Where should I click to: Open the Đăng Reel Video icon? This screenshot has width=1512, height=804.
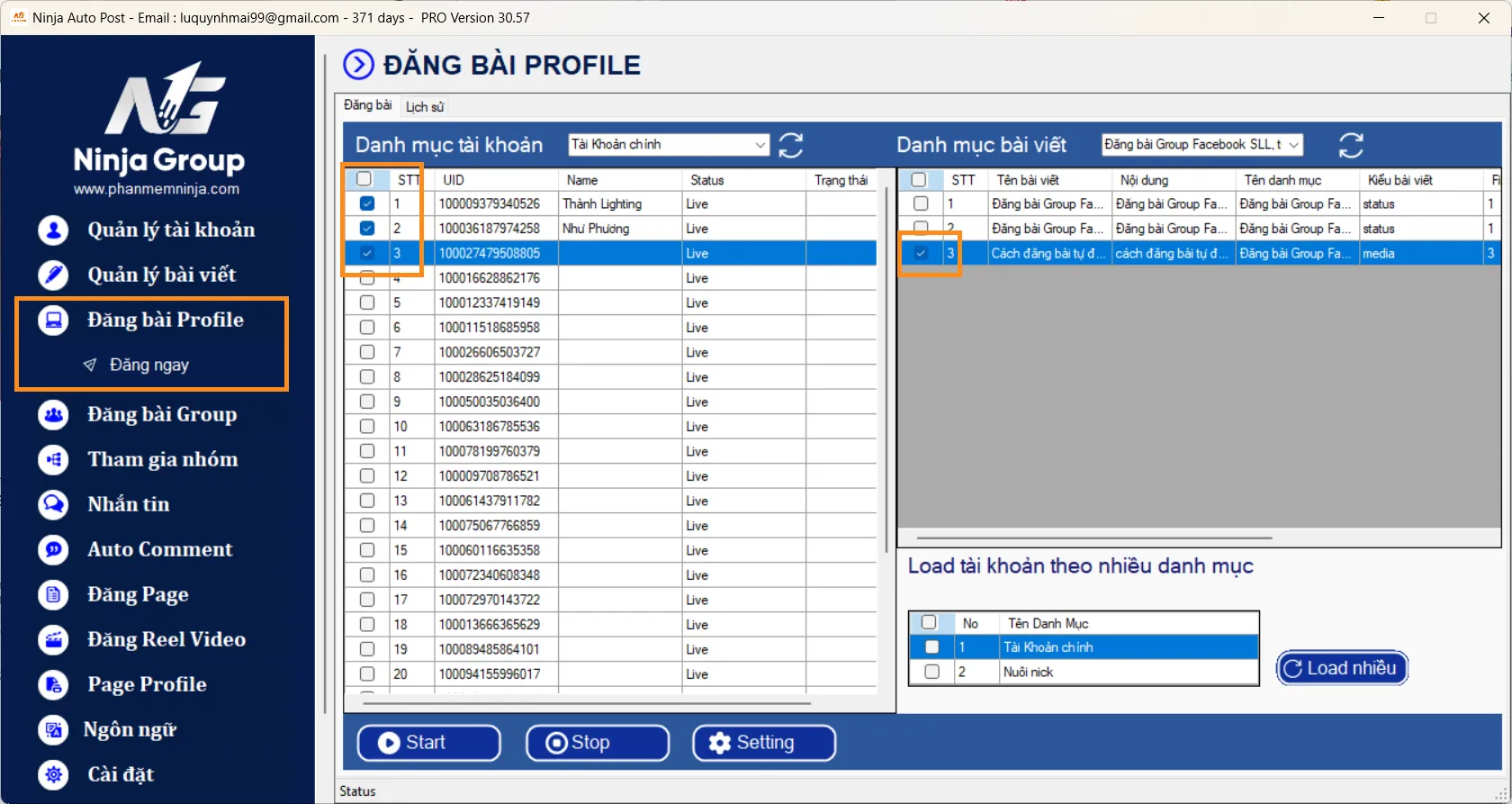pos(53,639)
